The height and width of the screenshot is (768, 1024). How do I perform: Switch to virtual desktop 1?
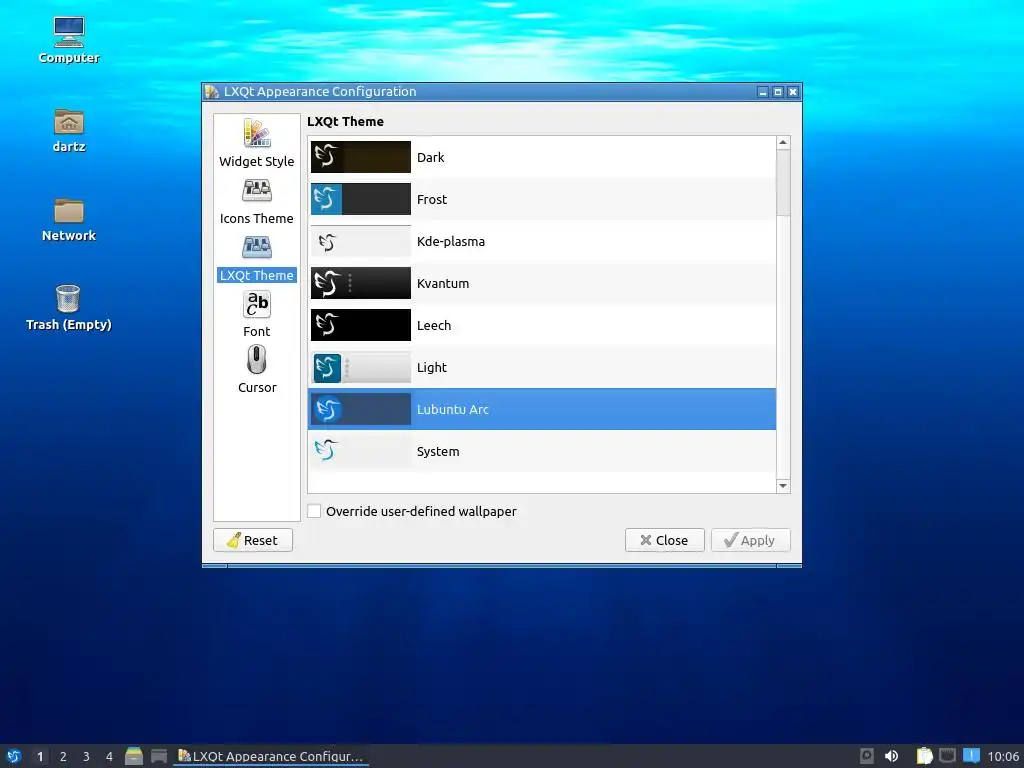pyautogui.click(x=40, y=756)
